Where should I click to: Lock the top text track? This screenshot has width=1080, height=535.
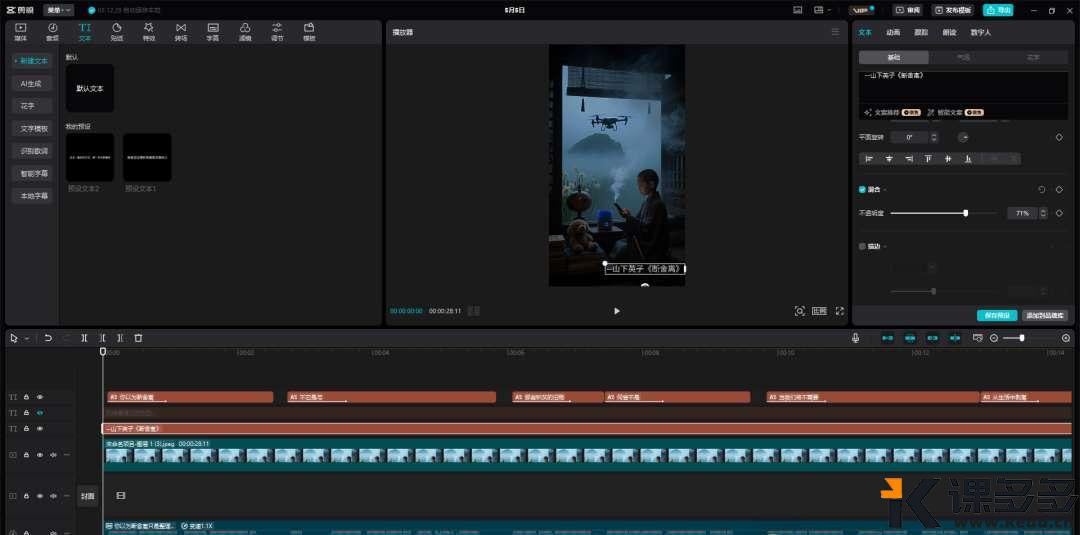coord(26,397)
